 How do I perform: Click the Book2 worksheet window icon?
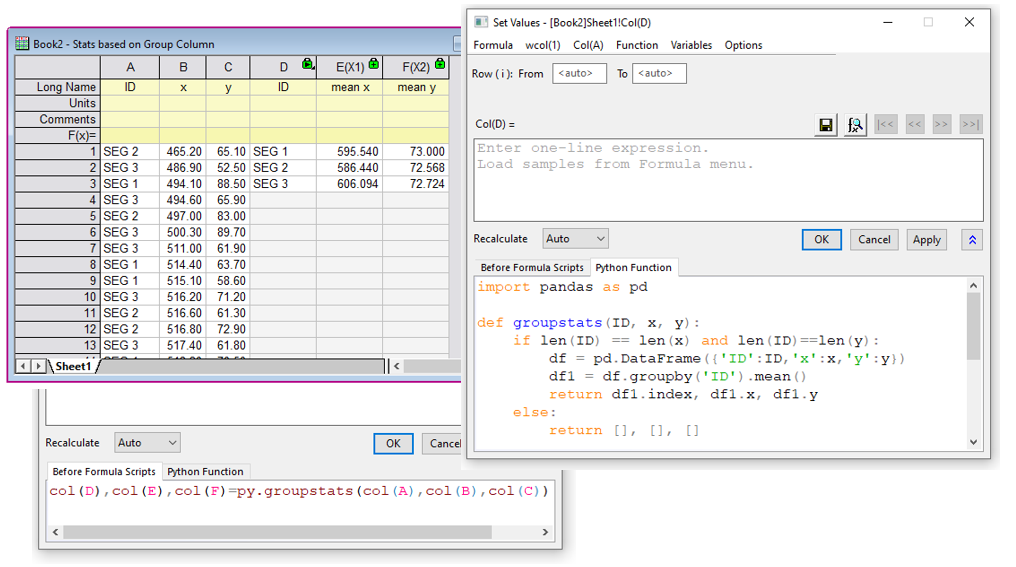[x=22, y=44]
